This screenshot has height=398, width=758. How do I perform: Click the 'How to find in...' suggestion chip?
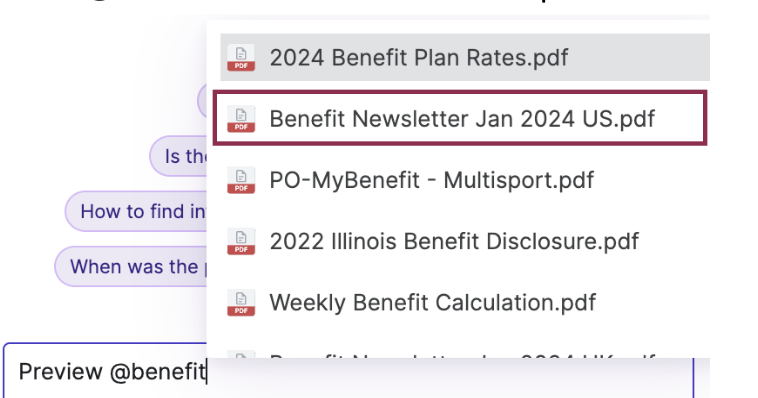coord(136,211)
